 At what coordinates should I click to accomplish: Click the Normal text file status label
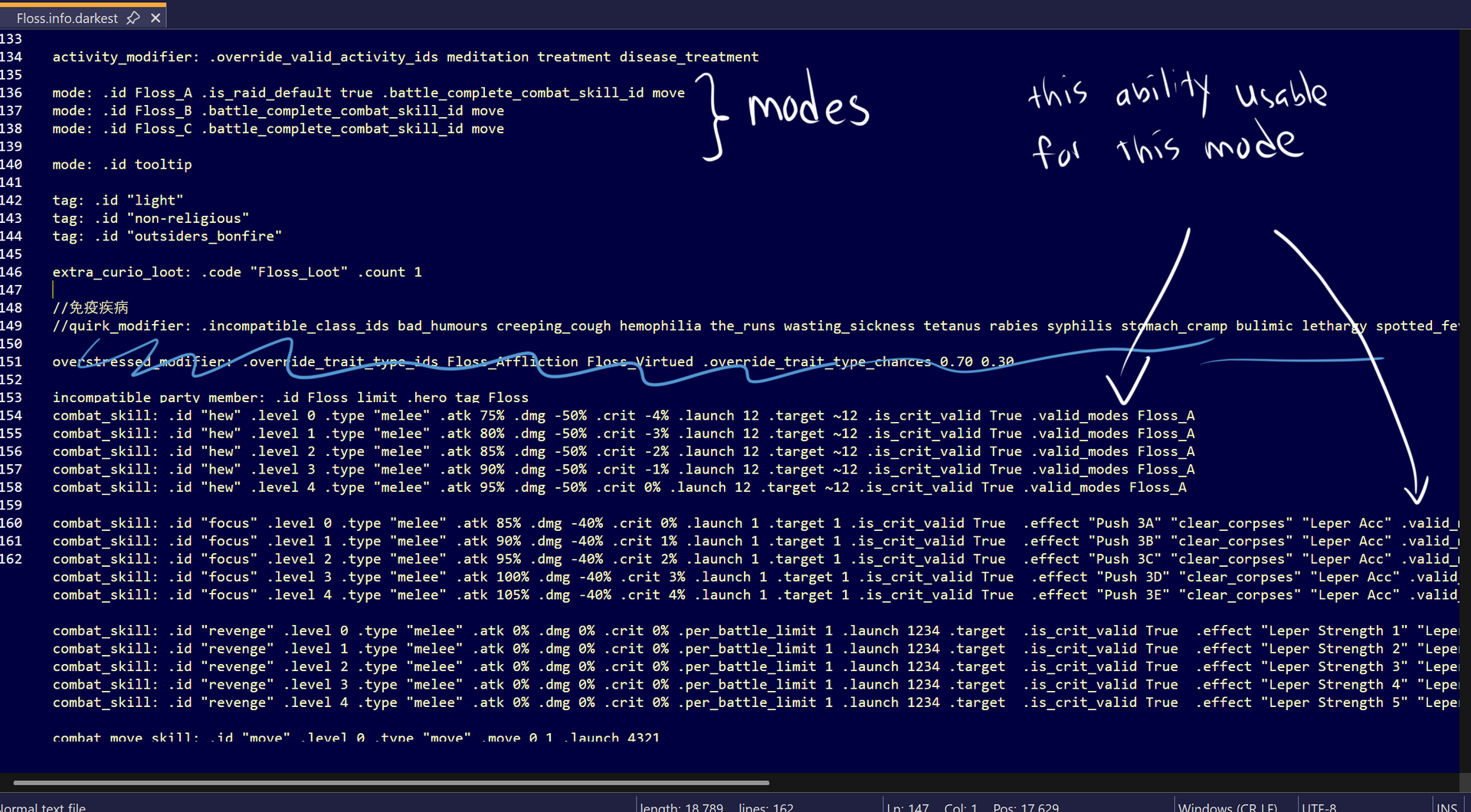click(43, 807)
